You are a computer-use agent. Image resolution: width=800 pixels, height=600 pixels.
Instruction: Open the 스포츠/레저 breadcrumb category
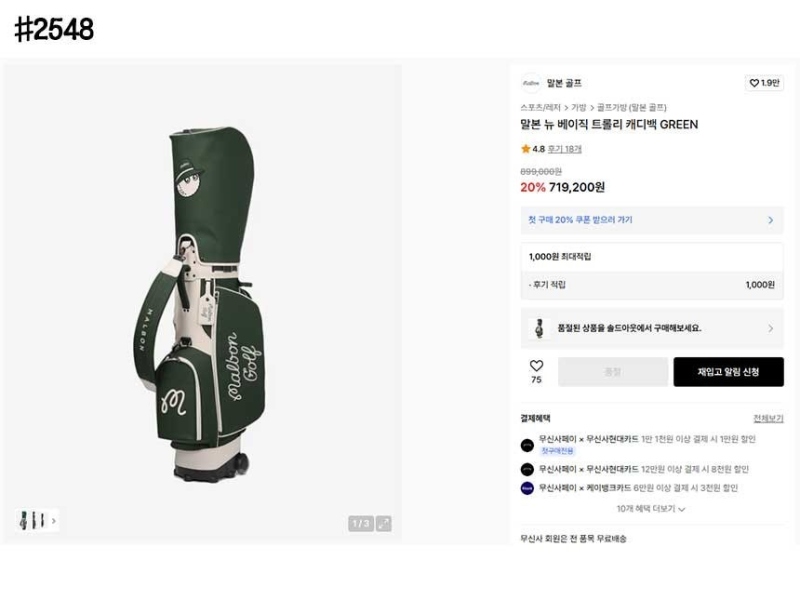[540, 107]
